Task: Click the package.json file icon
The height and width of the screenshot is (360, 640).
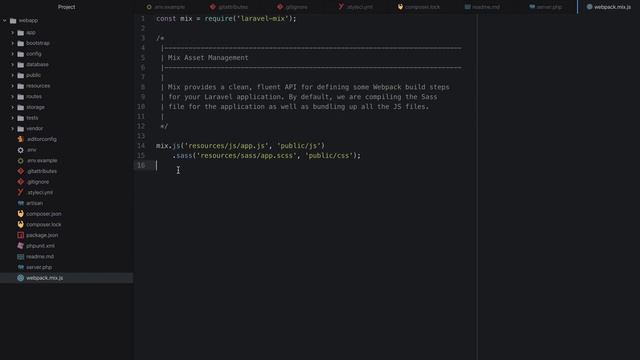Action: pyautogui.click(x=21, y=235)
